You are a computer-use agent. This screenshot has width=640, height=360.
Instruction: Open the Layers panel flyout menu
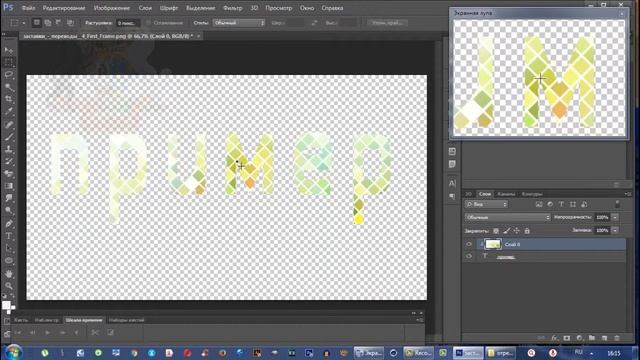(628, 194)
